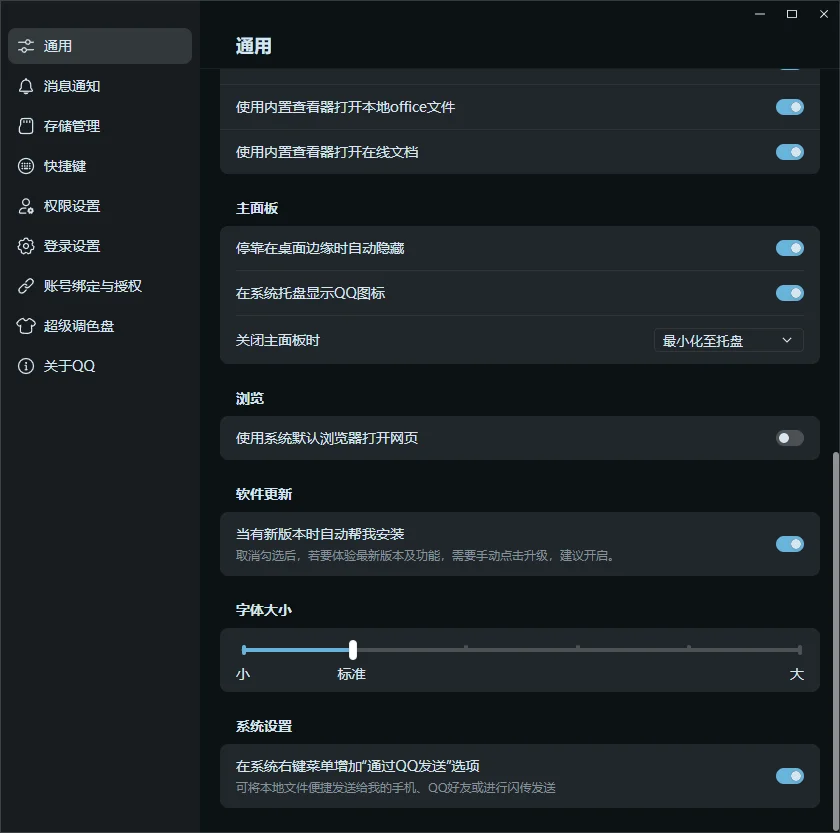Click the 通用 sliders icon in sidebar
The image size is (840, 833).
[x=26, y=46]
